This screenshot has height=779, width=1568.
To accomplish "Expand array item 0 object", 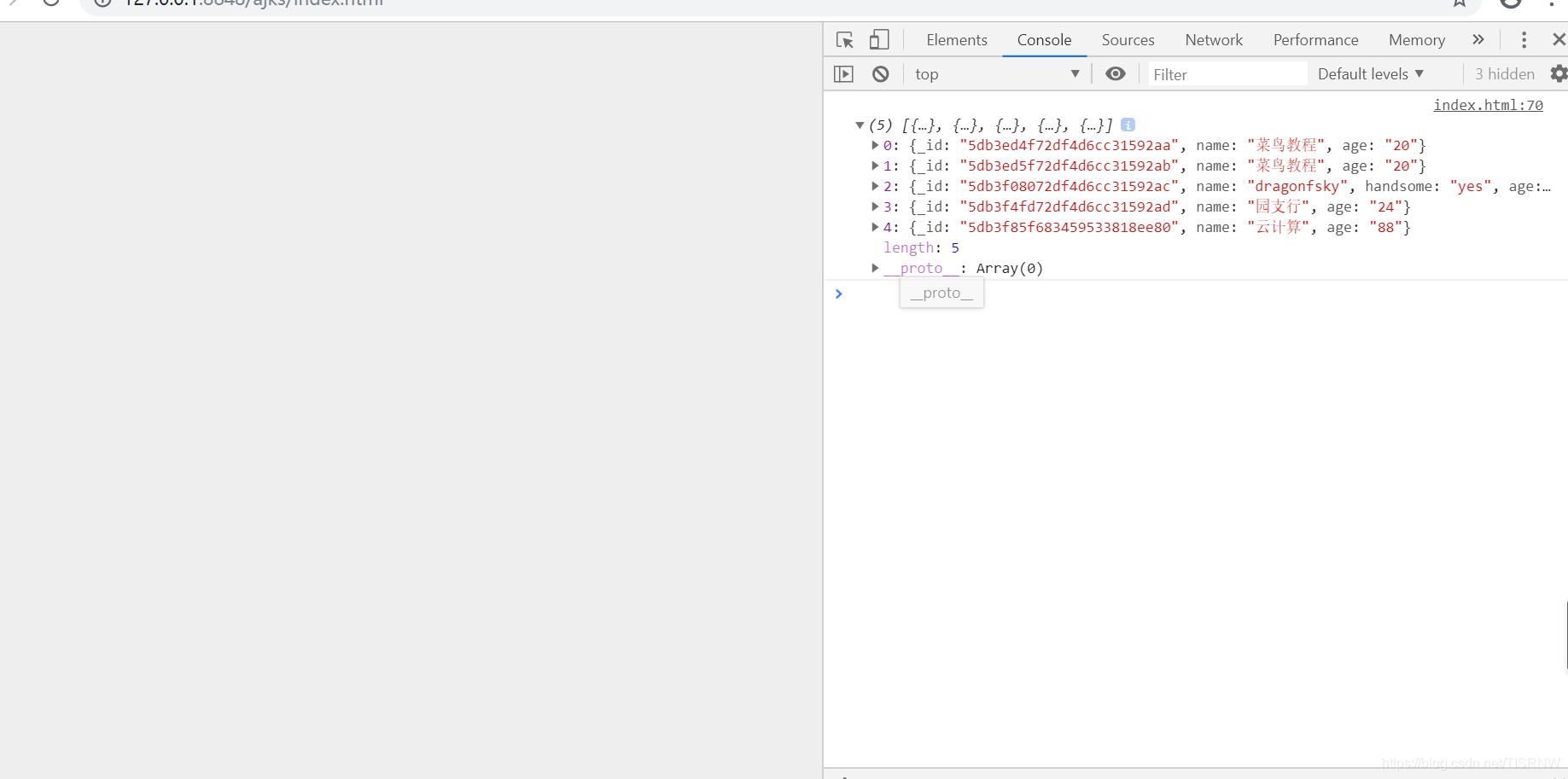I will (x=875, y=145).
